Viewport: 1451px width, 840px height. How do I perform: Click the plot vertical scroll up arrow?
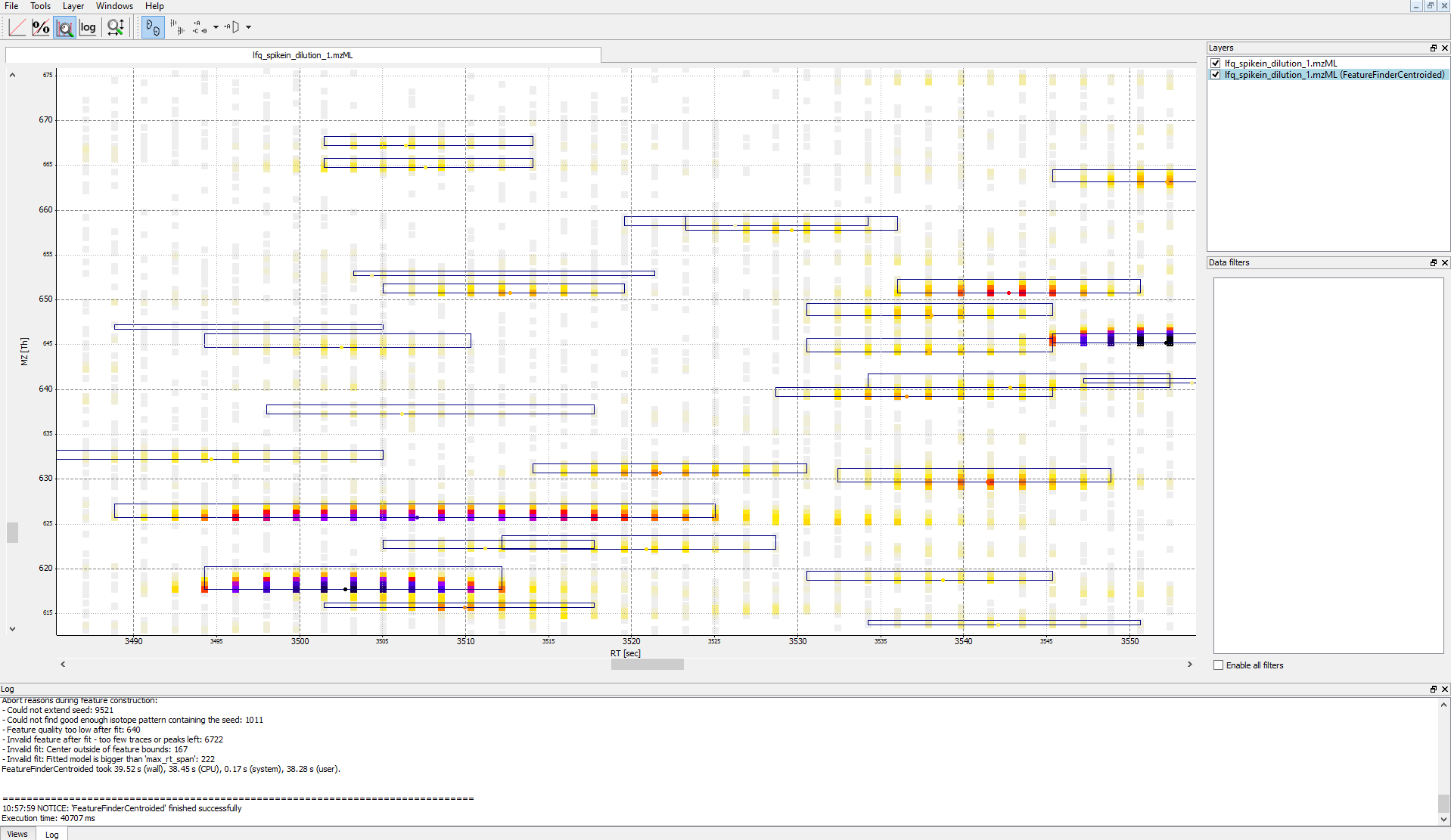(12, 75)
